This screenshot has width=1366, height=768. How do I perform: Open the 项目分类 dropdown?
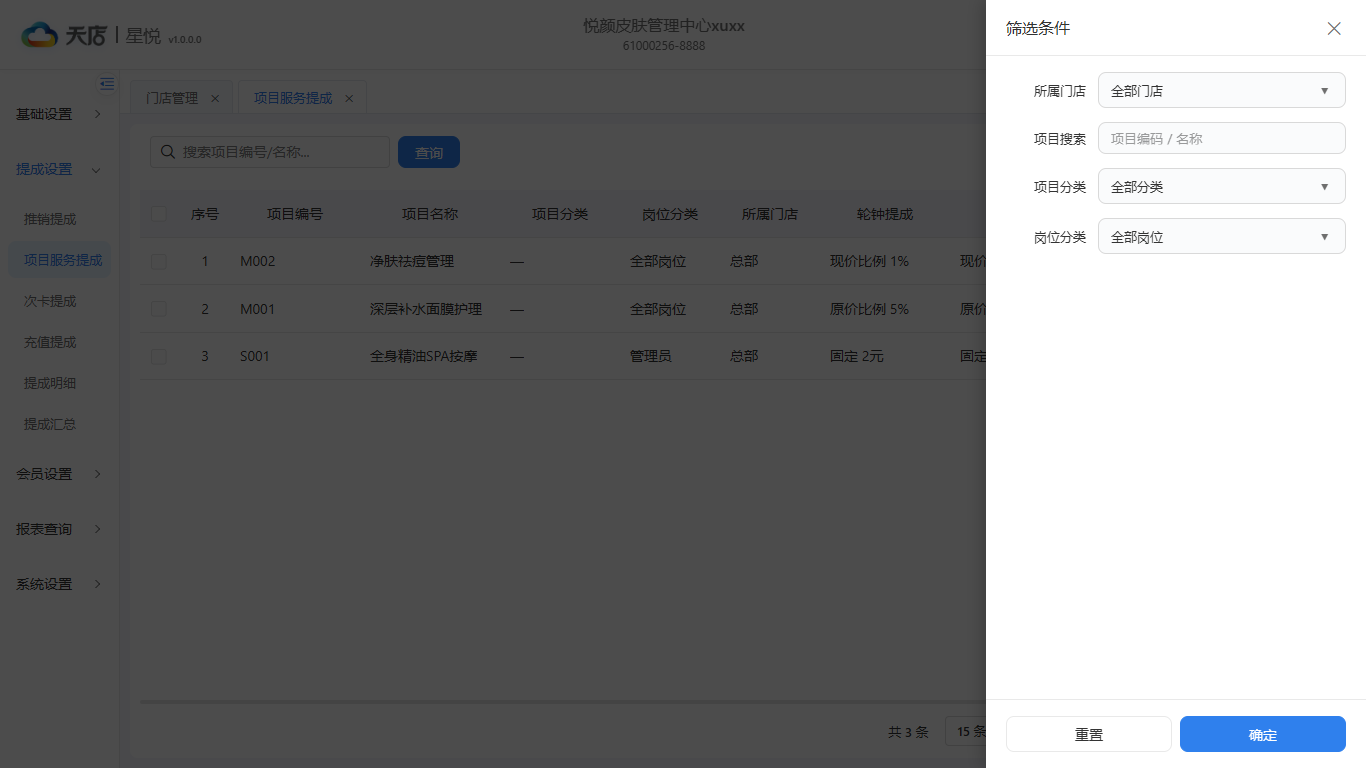[1222, 186]
